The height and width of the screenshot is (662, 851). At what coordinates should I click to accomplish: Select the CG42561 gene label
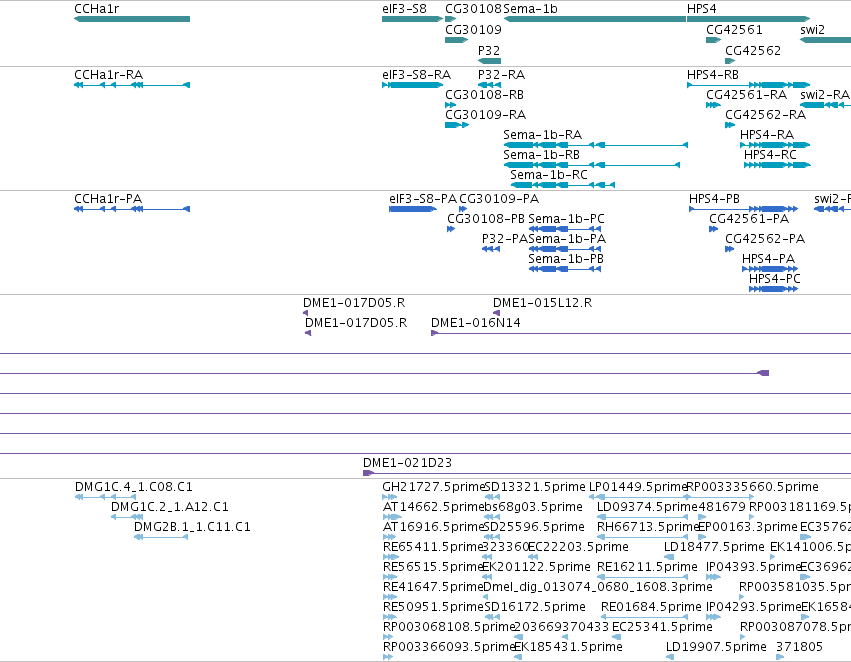[x=734, y=30]
